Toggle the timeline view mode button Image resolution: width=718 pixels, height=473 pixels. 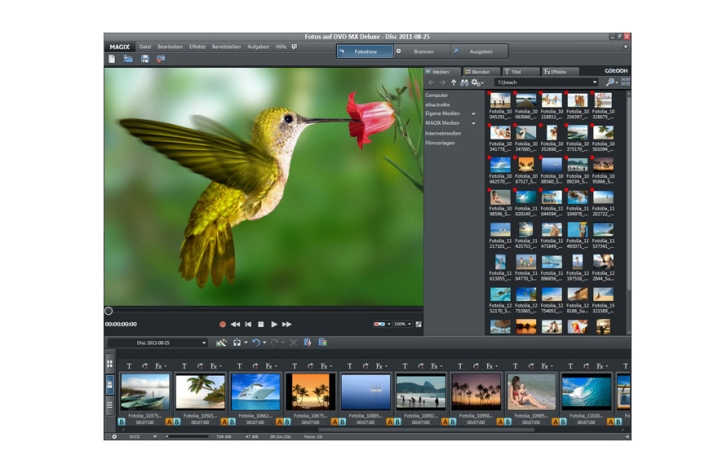pyautogui.click(x=110, y=406)
